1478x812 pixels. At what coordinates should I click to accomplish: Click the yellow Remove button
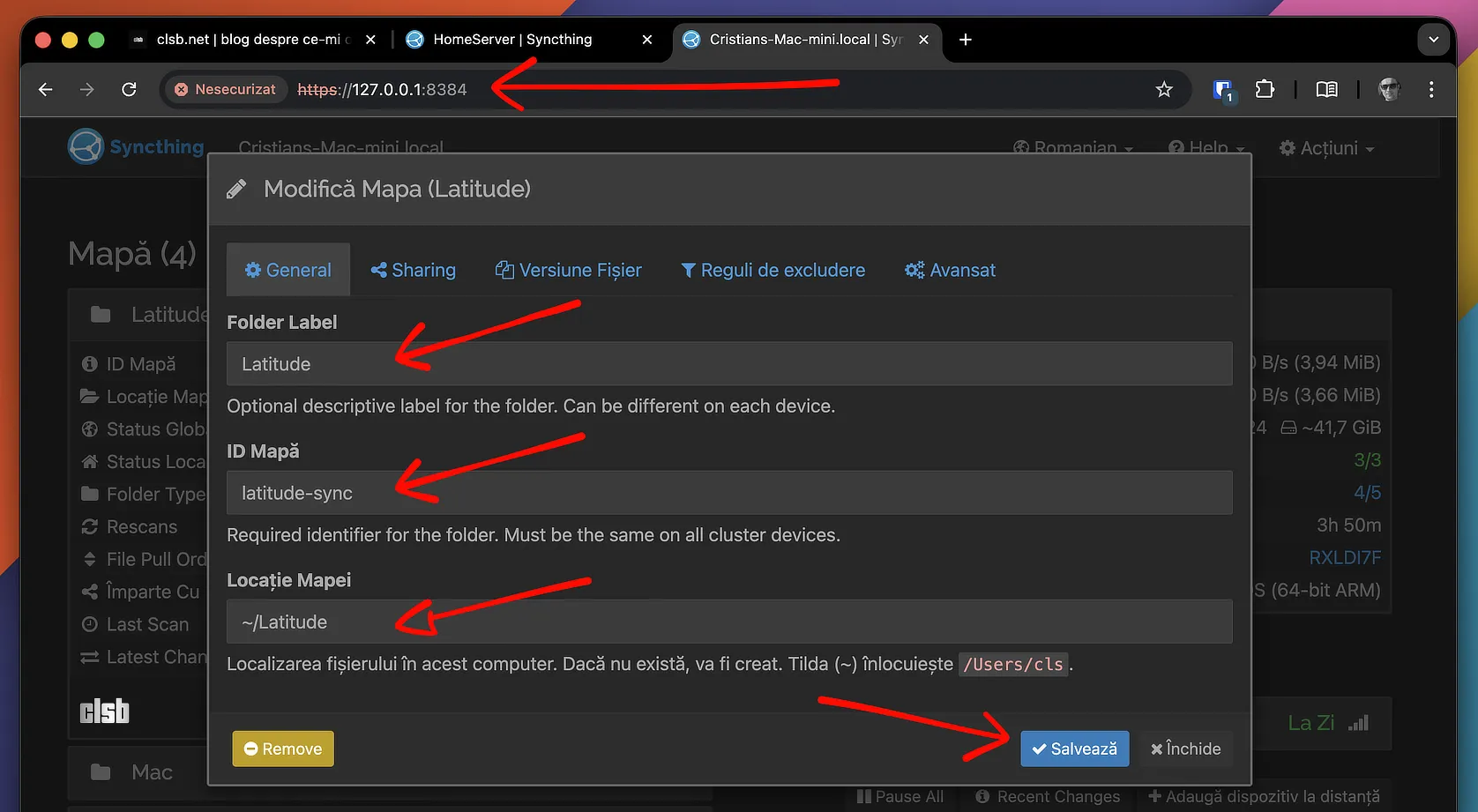click(283, 749)
